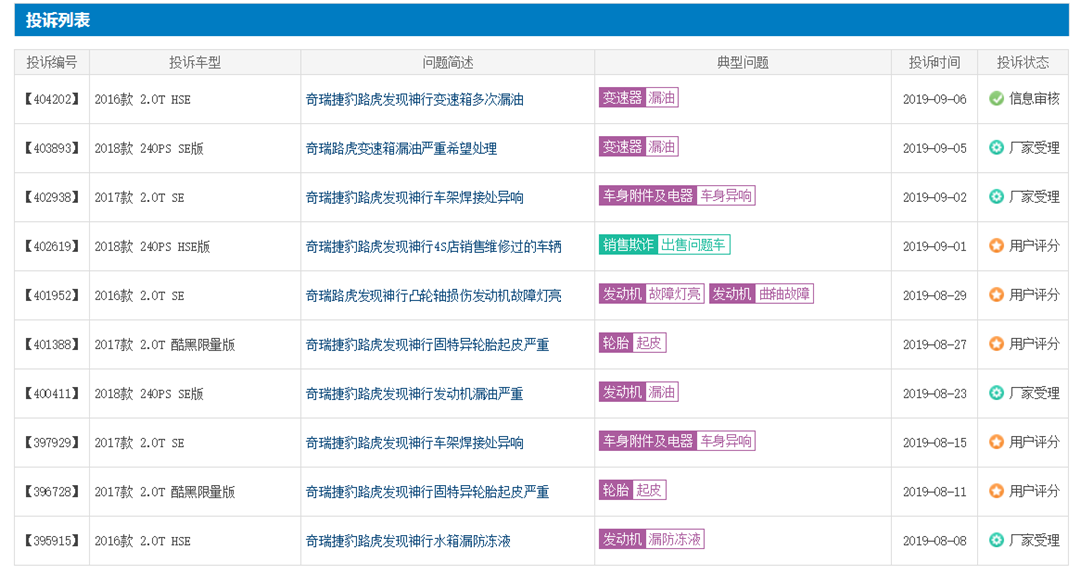The height and width of the screenshot is (574, 1080).
Task: Click the green checkmark icon beside 信息审核
Action: (x=996, y=99)
